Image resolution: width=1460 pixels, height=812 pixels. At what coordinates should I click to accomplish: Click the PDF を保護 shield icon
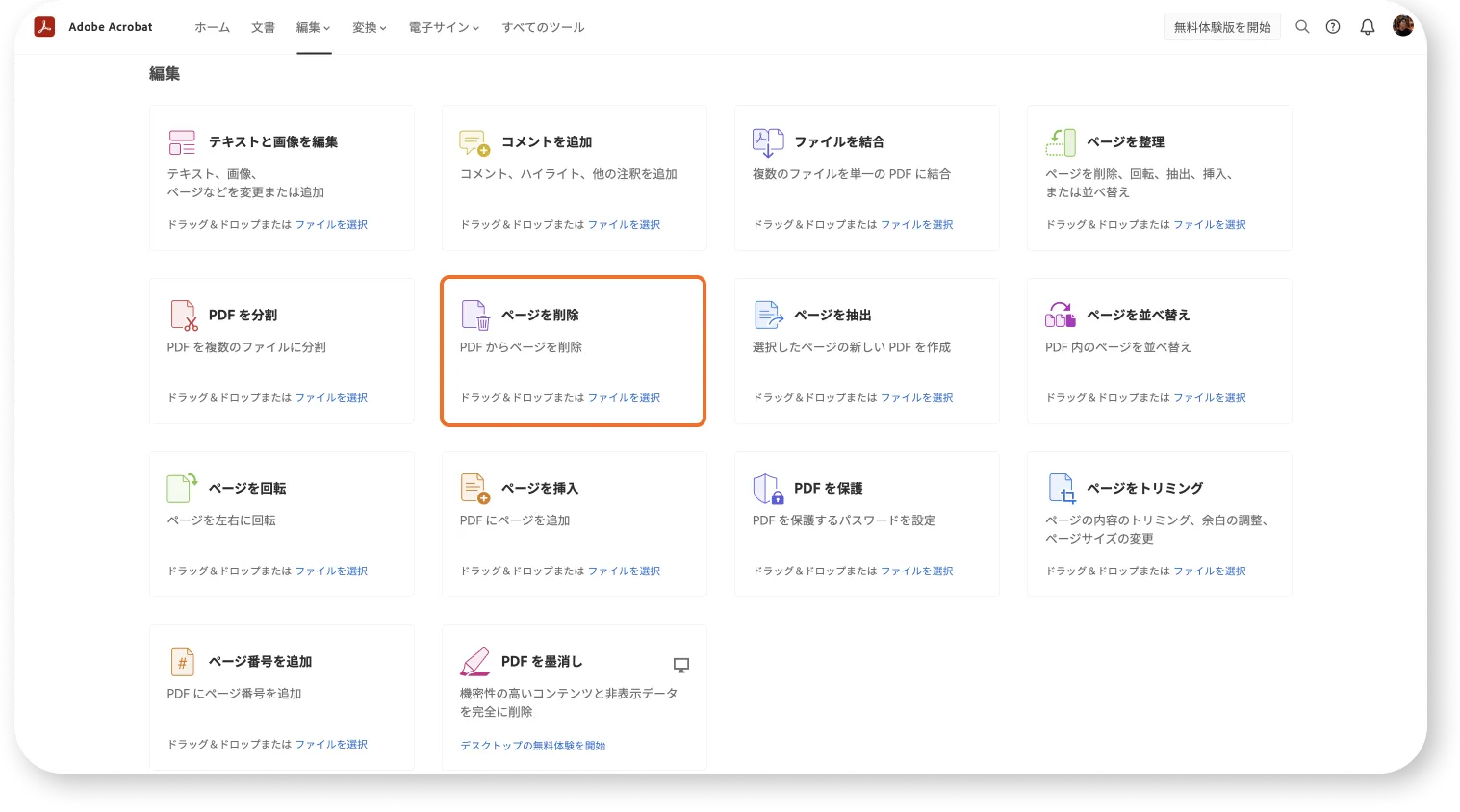click(768, 489)
